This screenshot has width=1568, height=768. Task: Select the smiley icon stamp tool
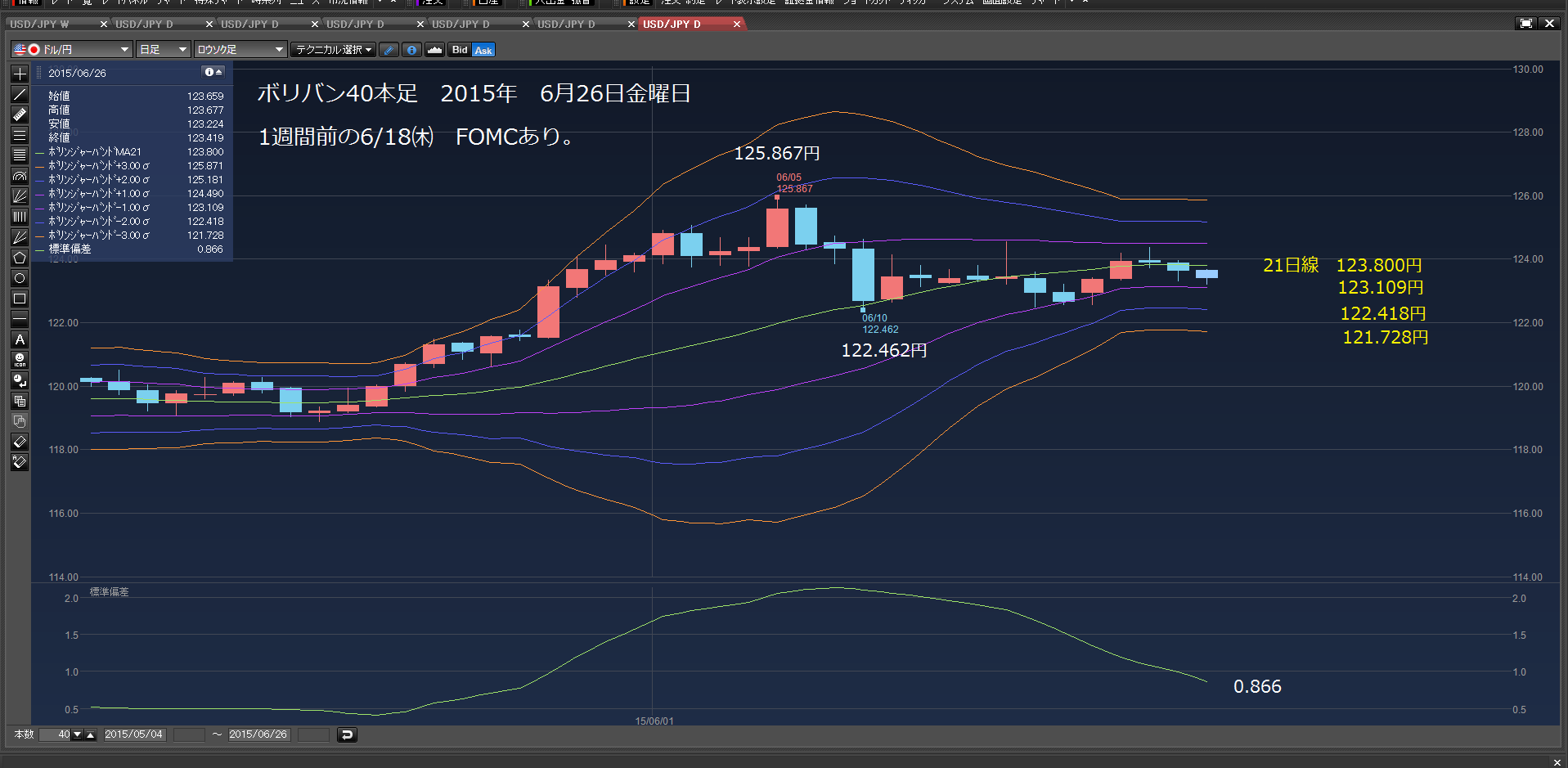pos(20,360)
